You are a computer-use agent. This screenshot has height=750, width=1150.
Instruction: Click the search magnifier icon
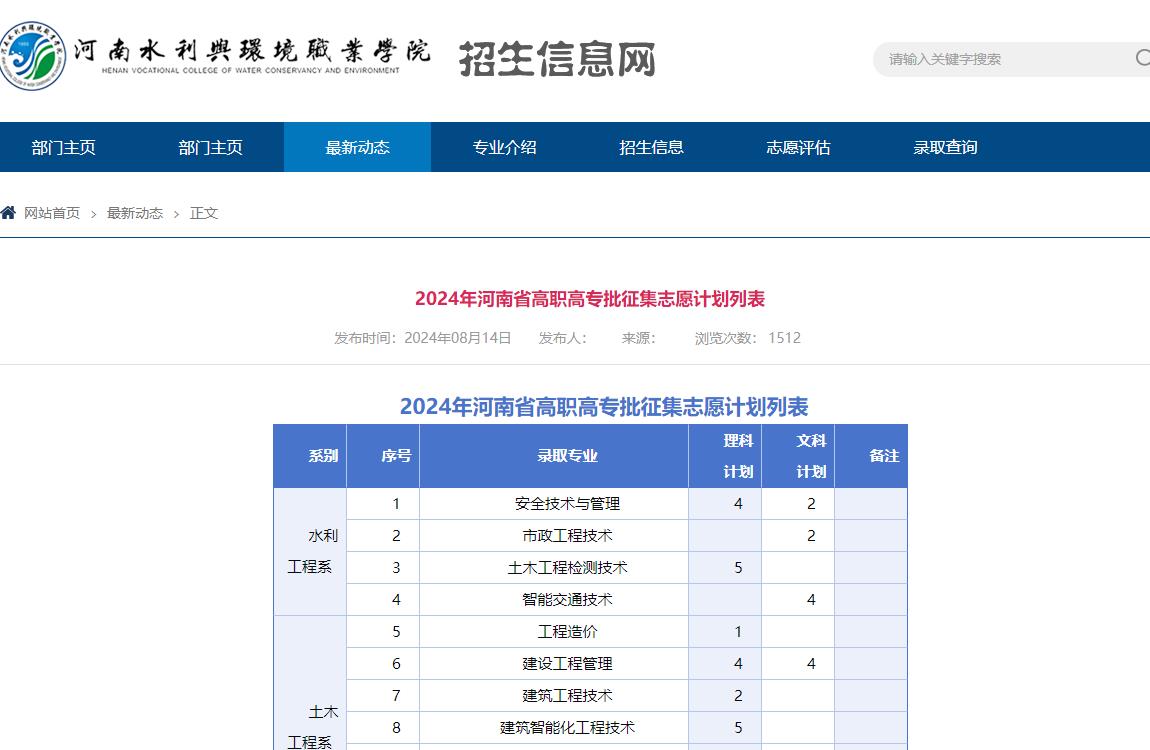coord(1141,58)
